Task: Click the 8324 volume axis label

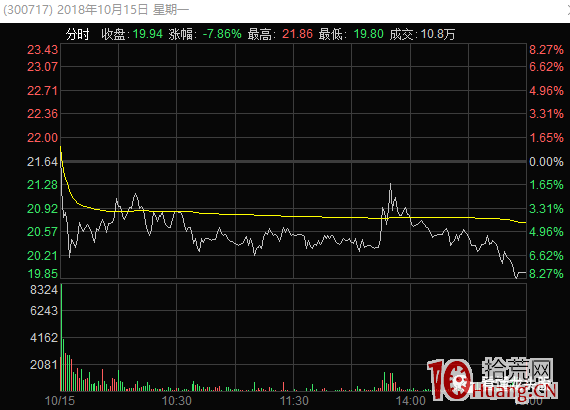Action: tap(44, 290)
